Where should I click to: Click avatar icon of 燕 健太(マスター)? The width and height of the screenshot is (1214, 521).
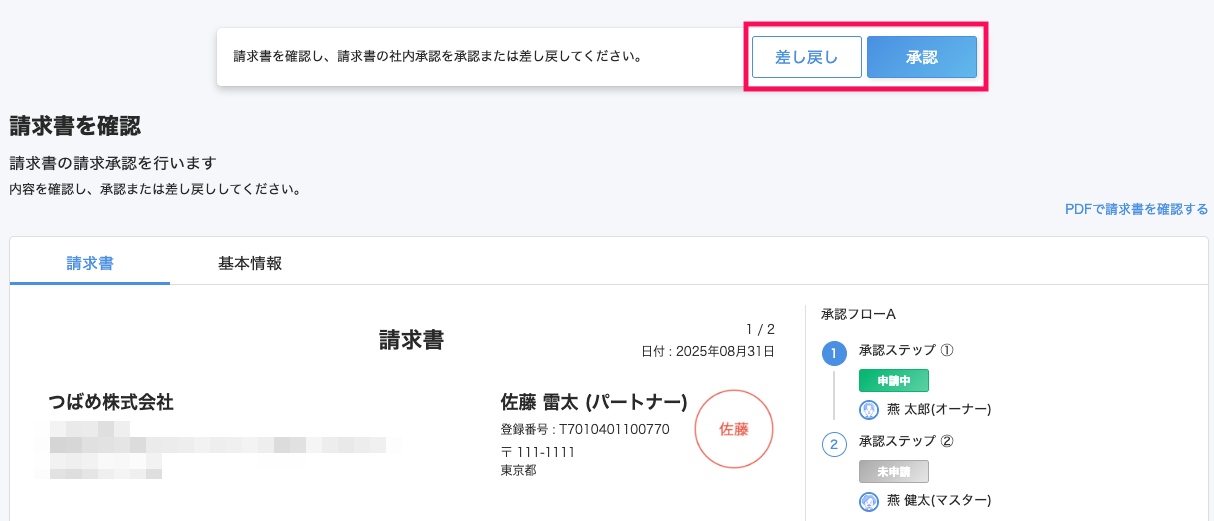(x=868, y=500)
